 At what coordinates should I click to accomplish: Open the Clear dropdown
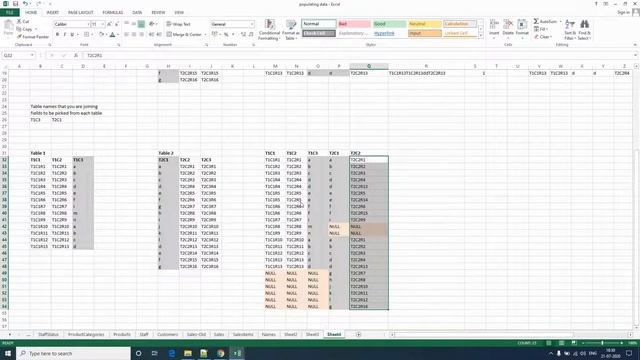tap(542, 37)
